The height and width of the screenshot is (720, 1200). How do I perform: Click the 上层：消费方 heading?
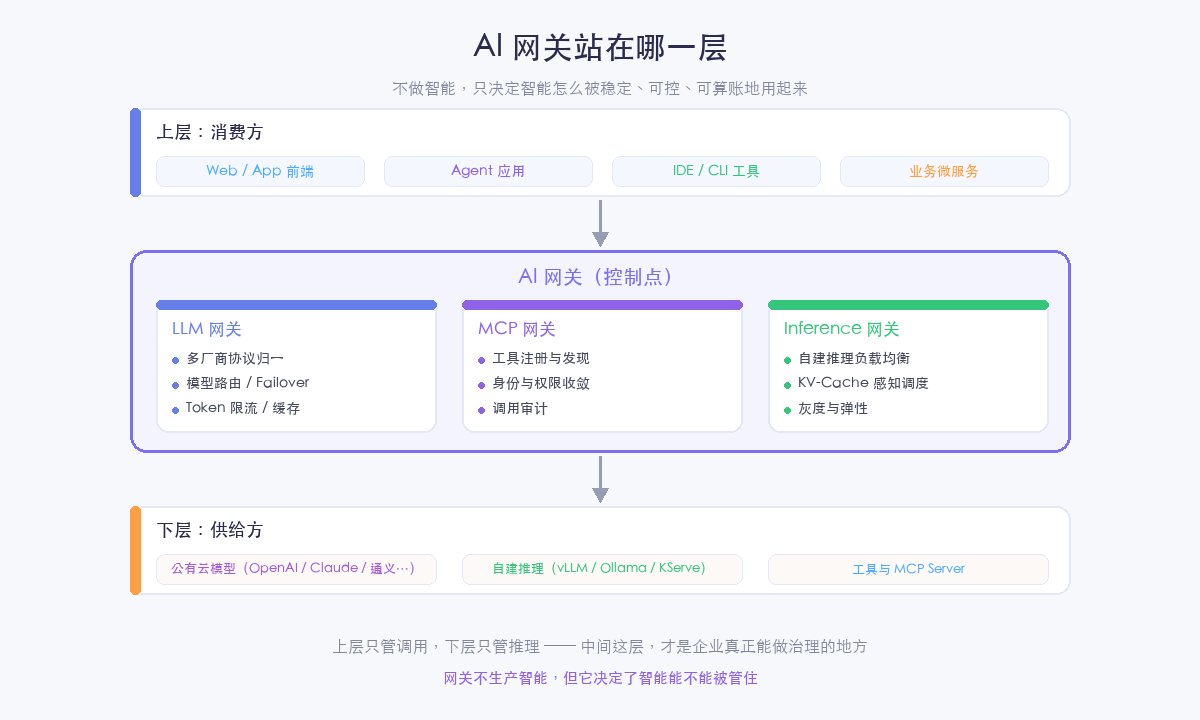[210, 132]
